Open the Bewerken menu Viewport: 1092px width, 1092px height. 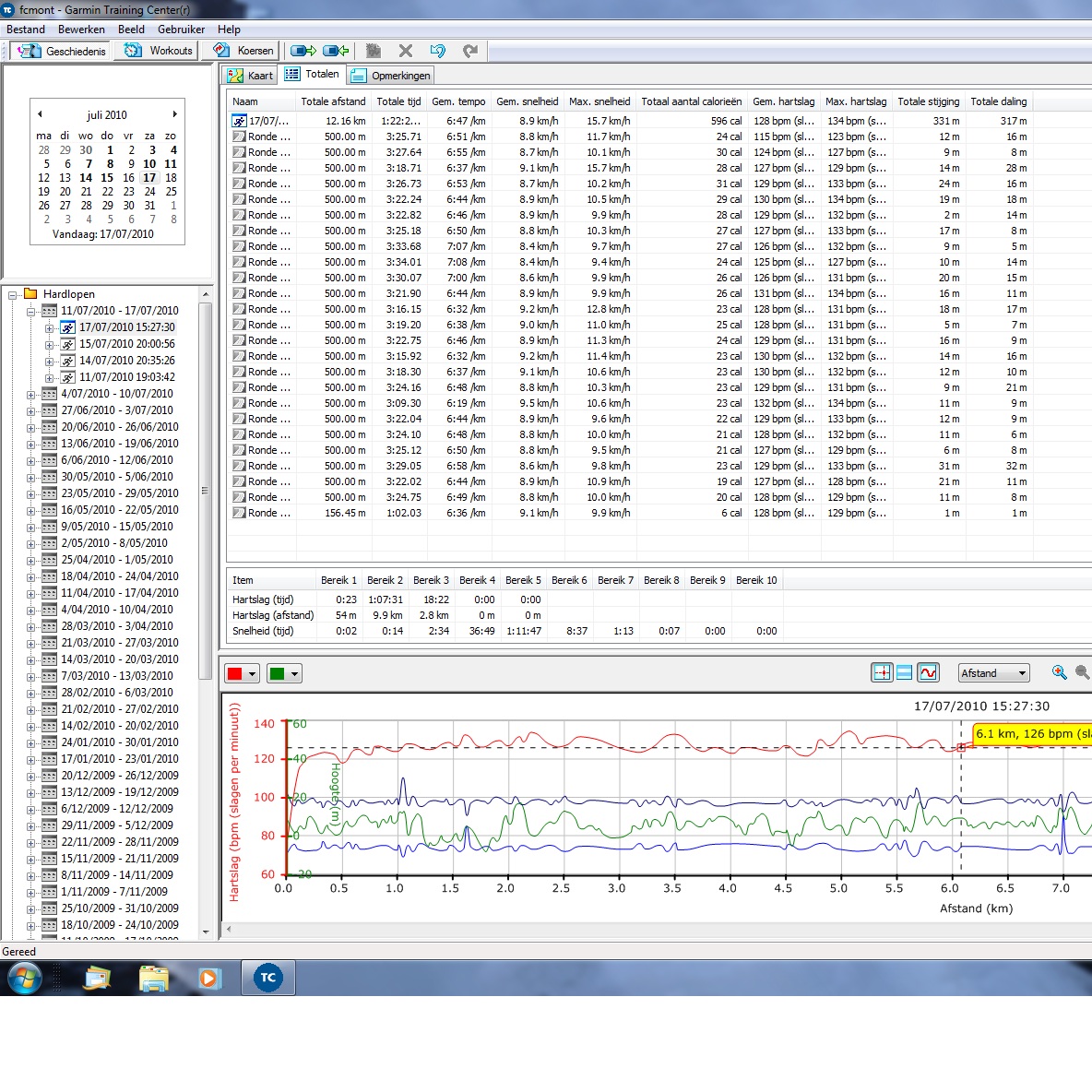click(x=81, y=30)
